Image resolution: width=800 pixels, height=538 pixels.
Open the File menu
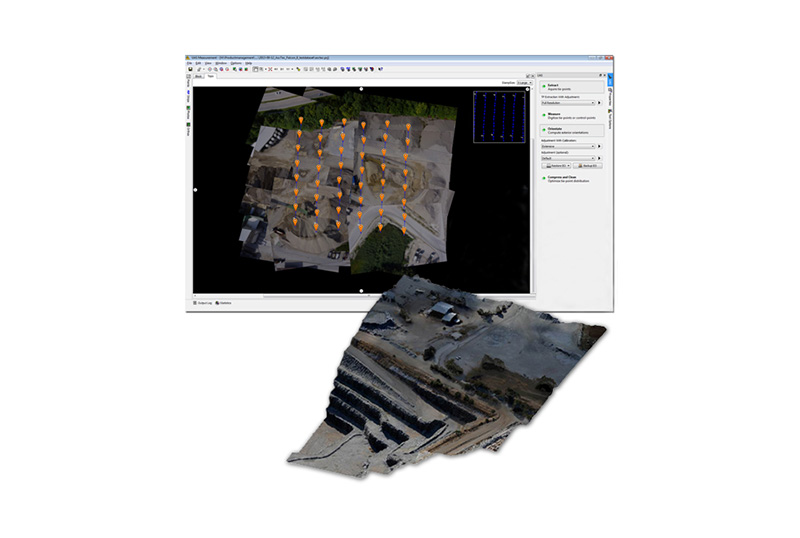pos(189,62)
